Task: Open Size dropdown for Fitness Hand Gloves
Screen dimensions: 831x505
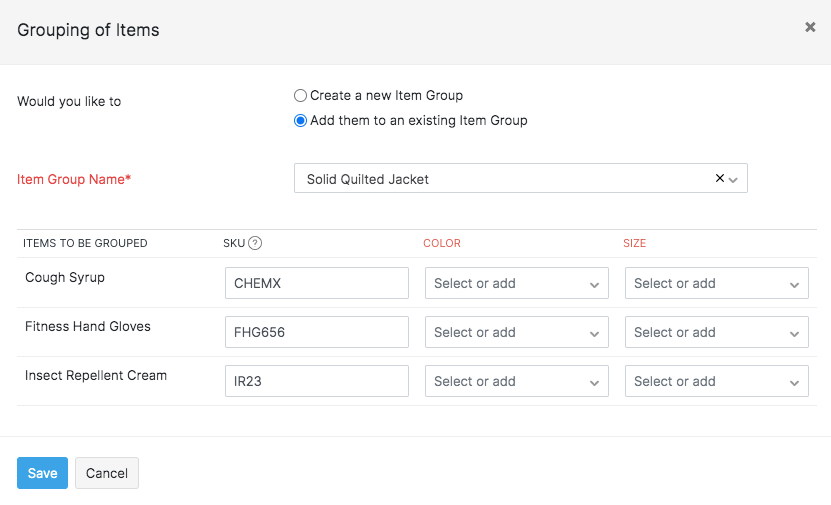Action: tap(716, 332)
